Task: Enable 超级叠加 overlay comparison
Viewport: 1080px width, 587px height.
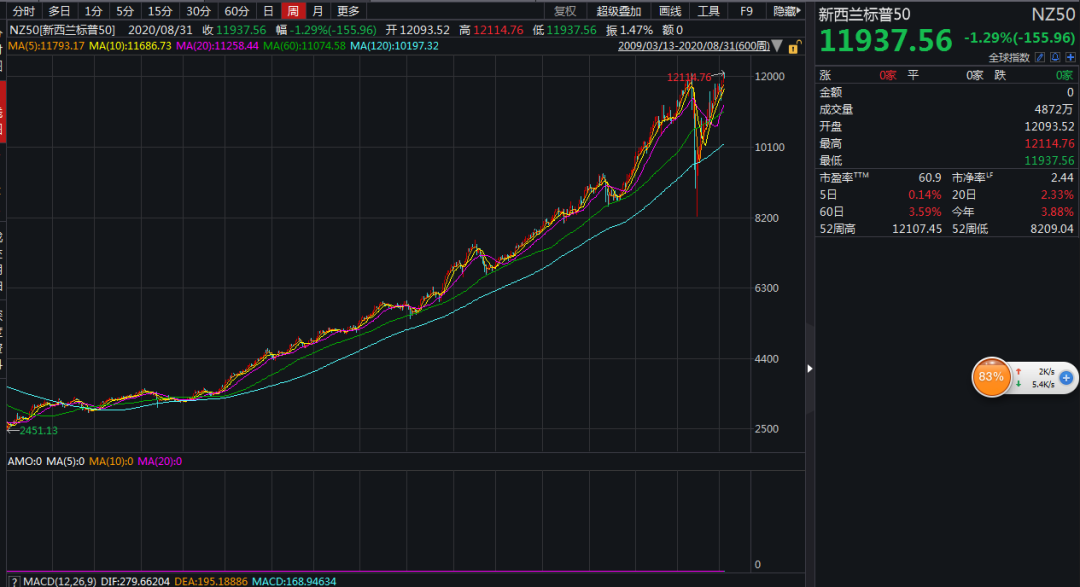Action: click(619, 11)
